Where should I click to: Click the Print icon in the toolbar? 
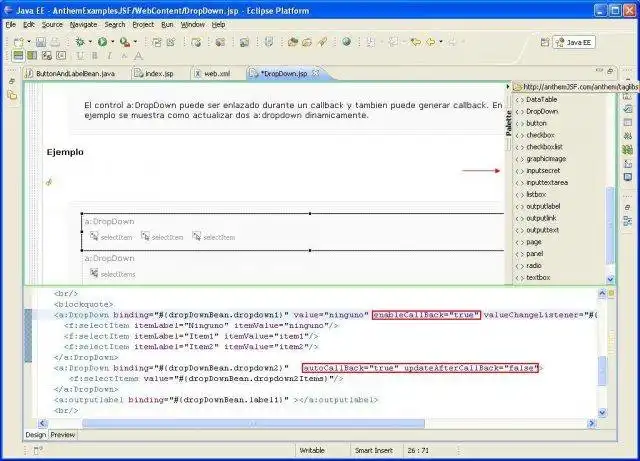pyautogui.click(x=55, y=42)
